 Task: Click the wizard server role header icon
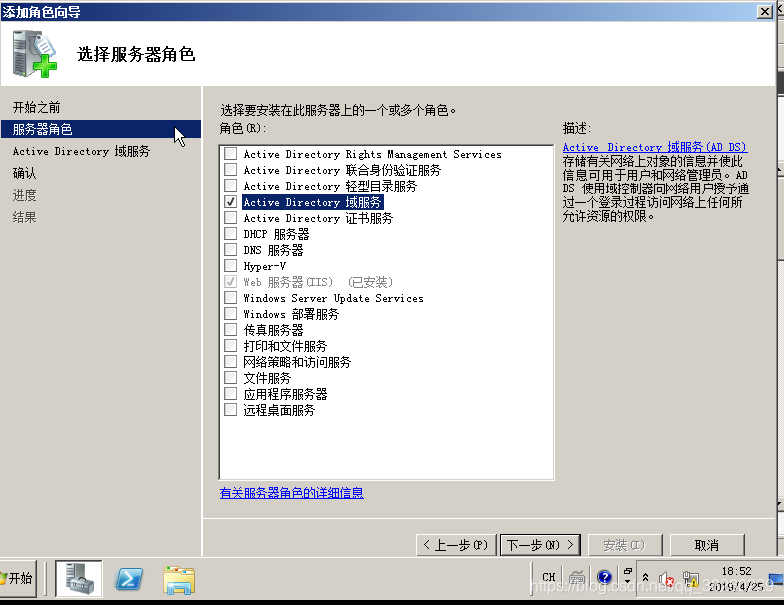(x=35, y=54)
